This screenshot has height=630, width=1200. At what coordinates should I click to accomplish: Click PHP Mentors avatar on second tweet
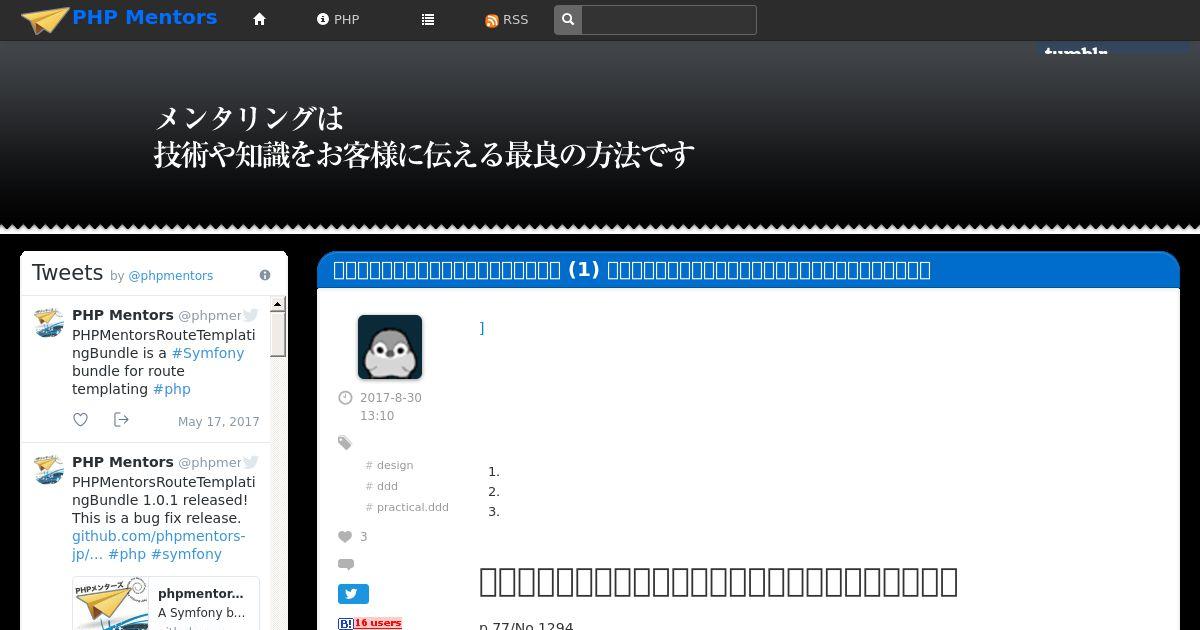tap(48, 469)
